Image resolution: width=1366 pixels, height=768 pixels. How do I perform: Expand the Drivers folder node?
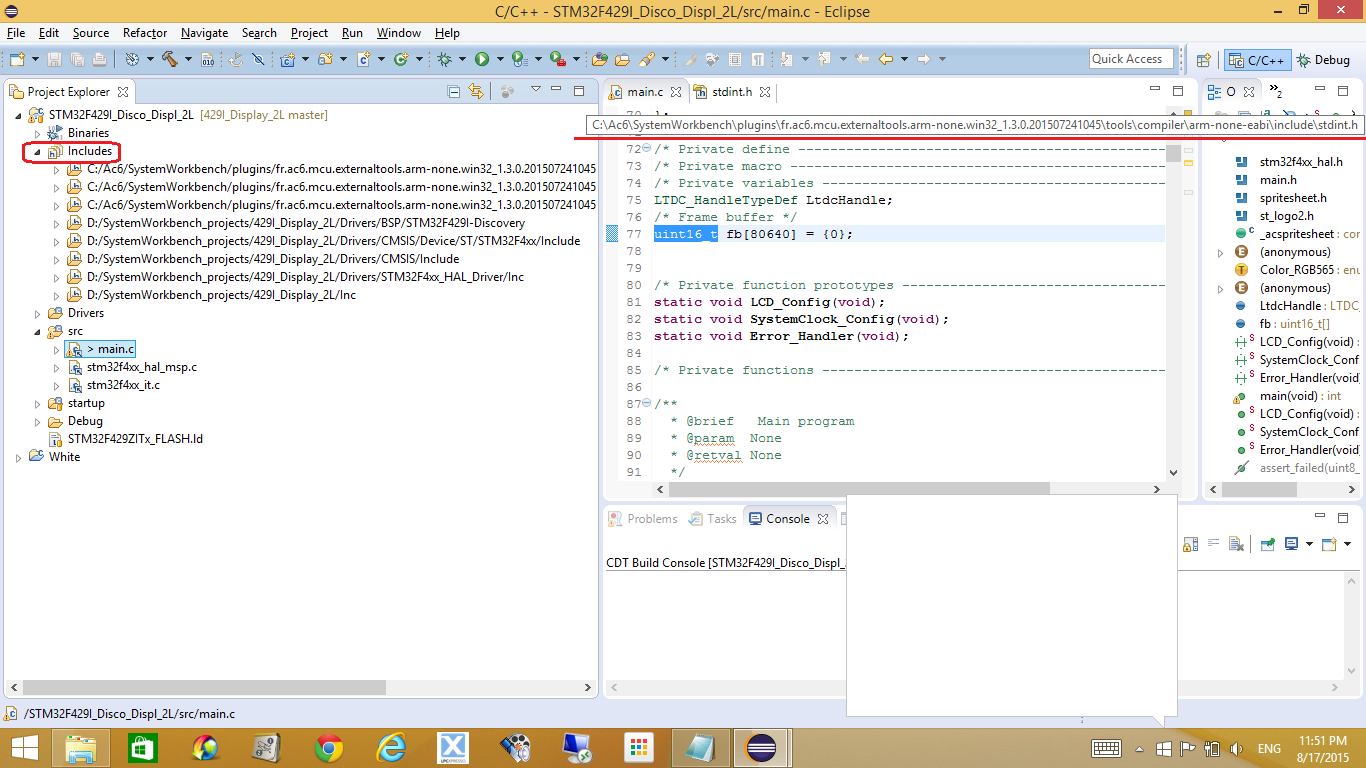38,313
